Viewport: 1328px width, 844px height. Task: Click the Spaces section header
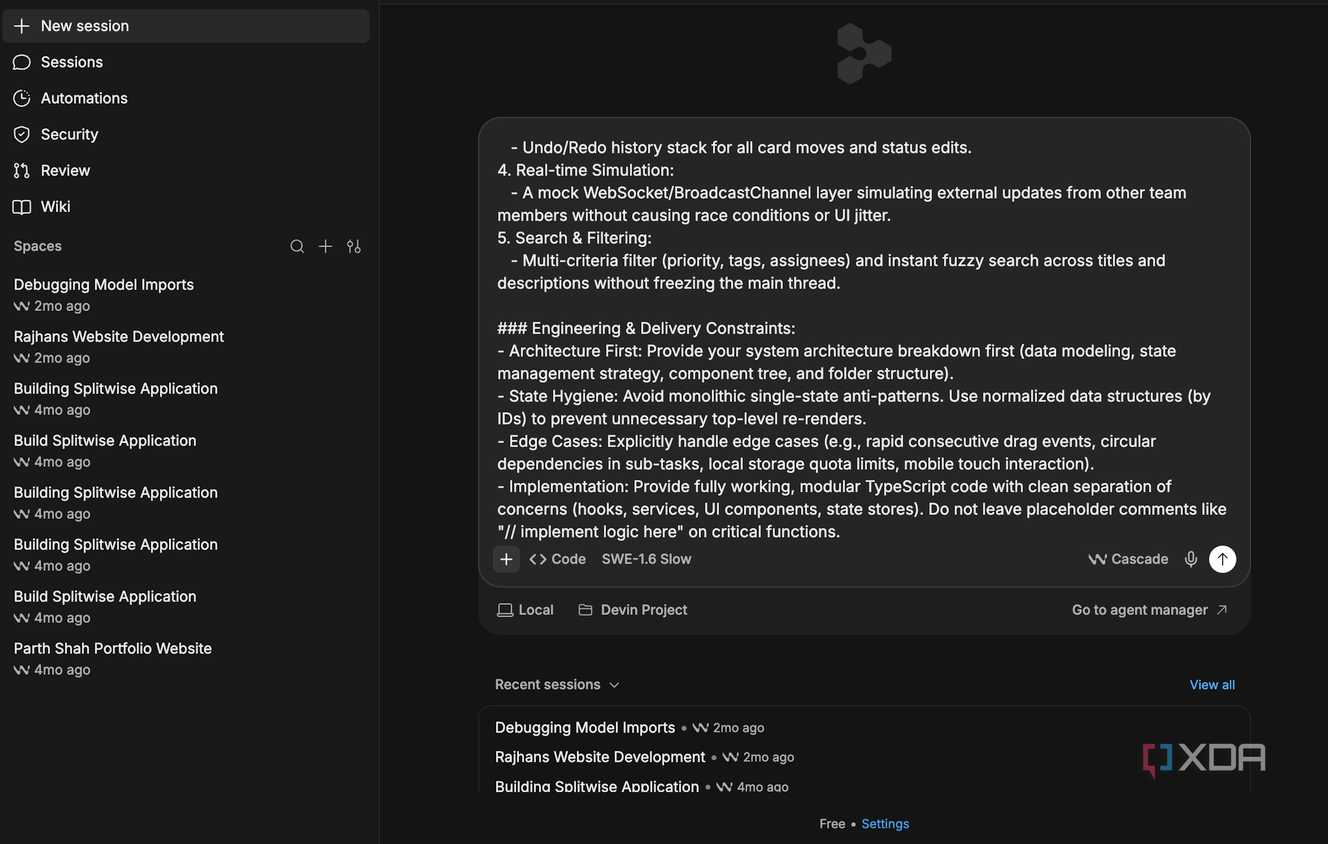click(38, 246)
